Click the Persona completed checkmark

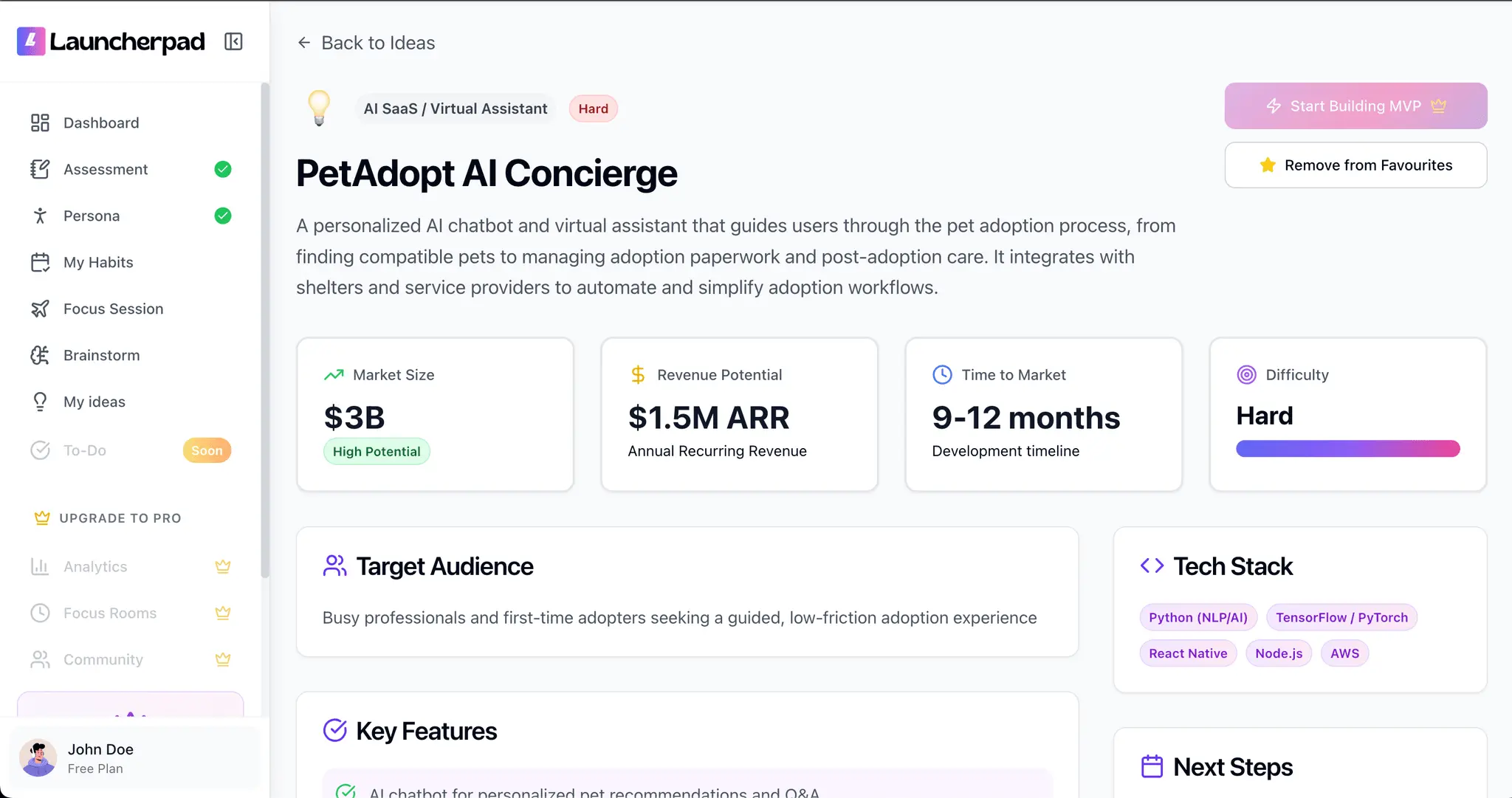(x=223, y=216)
